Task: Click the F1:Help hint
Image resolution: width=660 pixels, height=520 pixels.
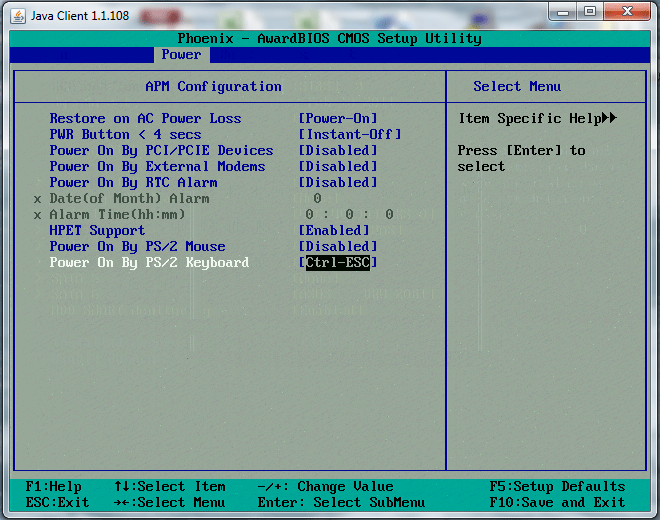Action: pos(54,486)
